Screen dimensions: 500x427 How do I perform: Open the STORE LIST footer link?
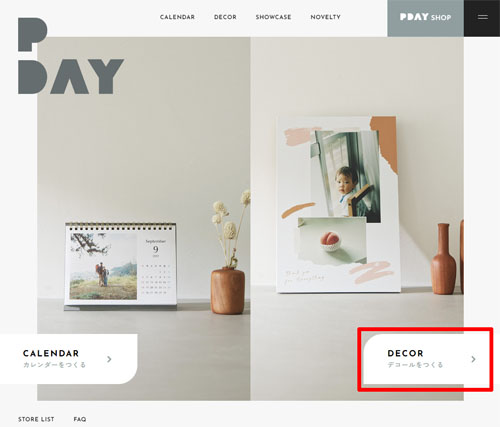tap(36, 419)
